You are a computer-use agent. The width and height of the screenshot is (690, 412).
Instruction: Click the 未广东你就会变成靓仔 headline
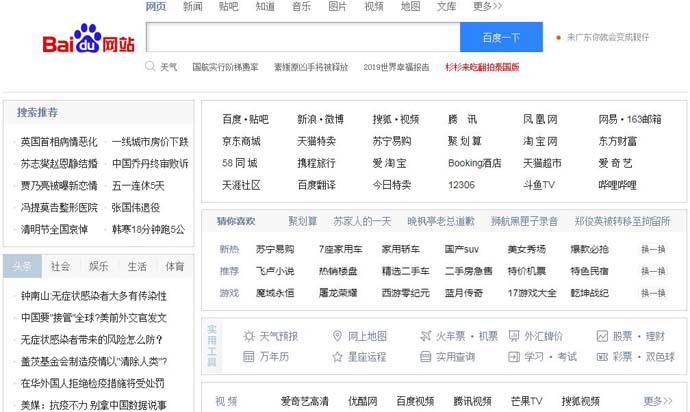(x=608, y=37)
